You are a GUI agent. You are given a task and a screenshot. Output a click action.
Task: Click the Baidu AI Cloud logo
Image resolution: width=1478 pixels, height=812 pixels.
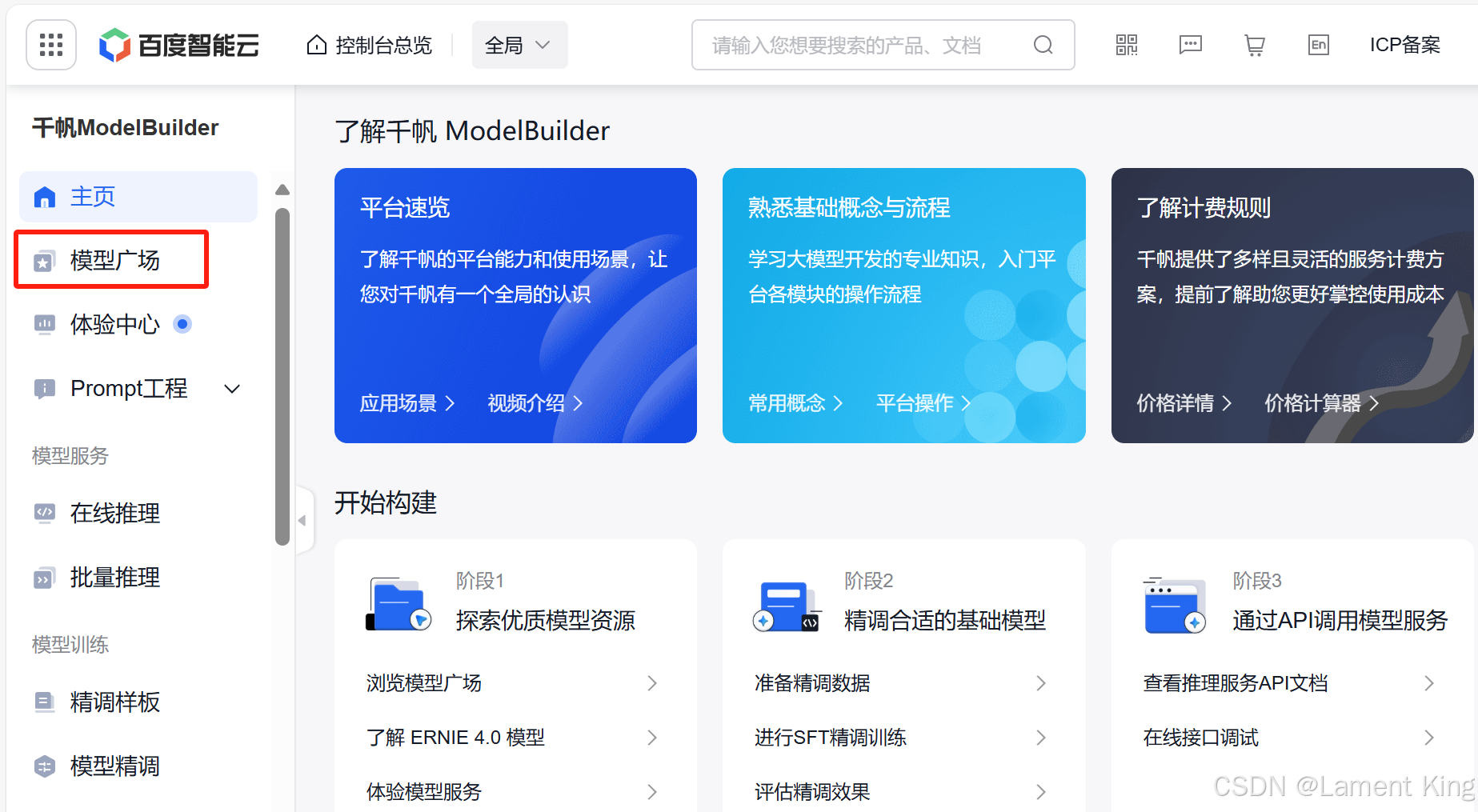pyautogui.click(x=179, y=46)
